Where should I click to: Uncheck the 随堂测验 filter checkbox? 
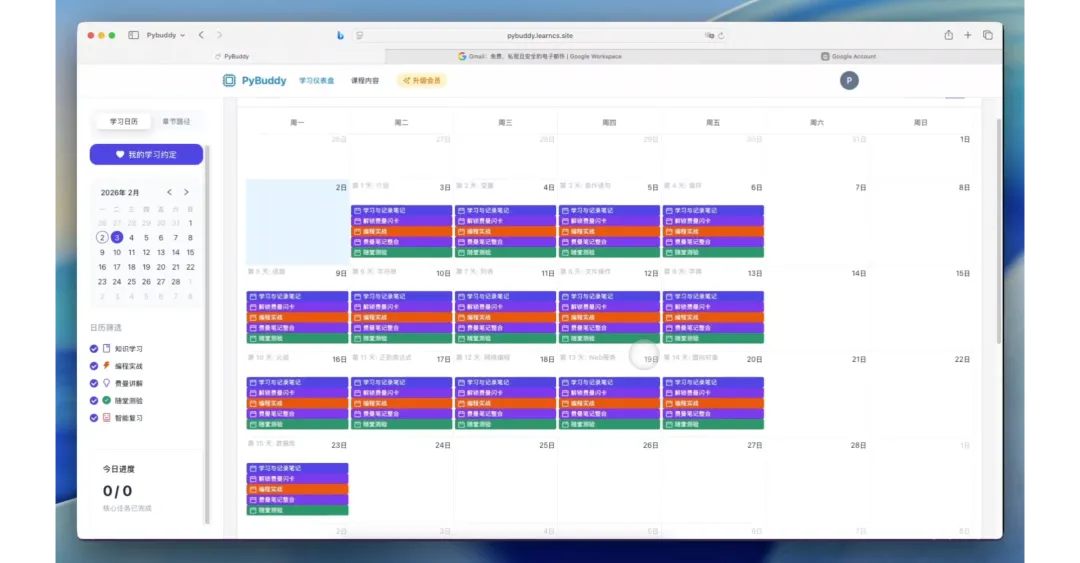point(94,400)
